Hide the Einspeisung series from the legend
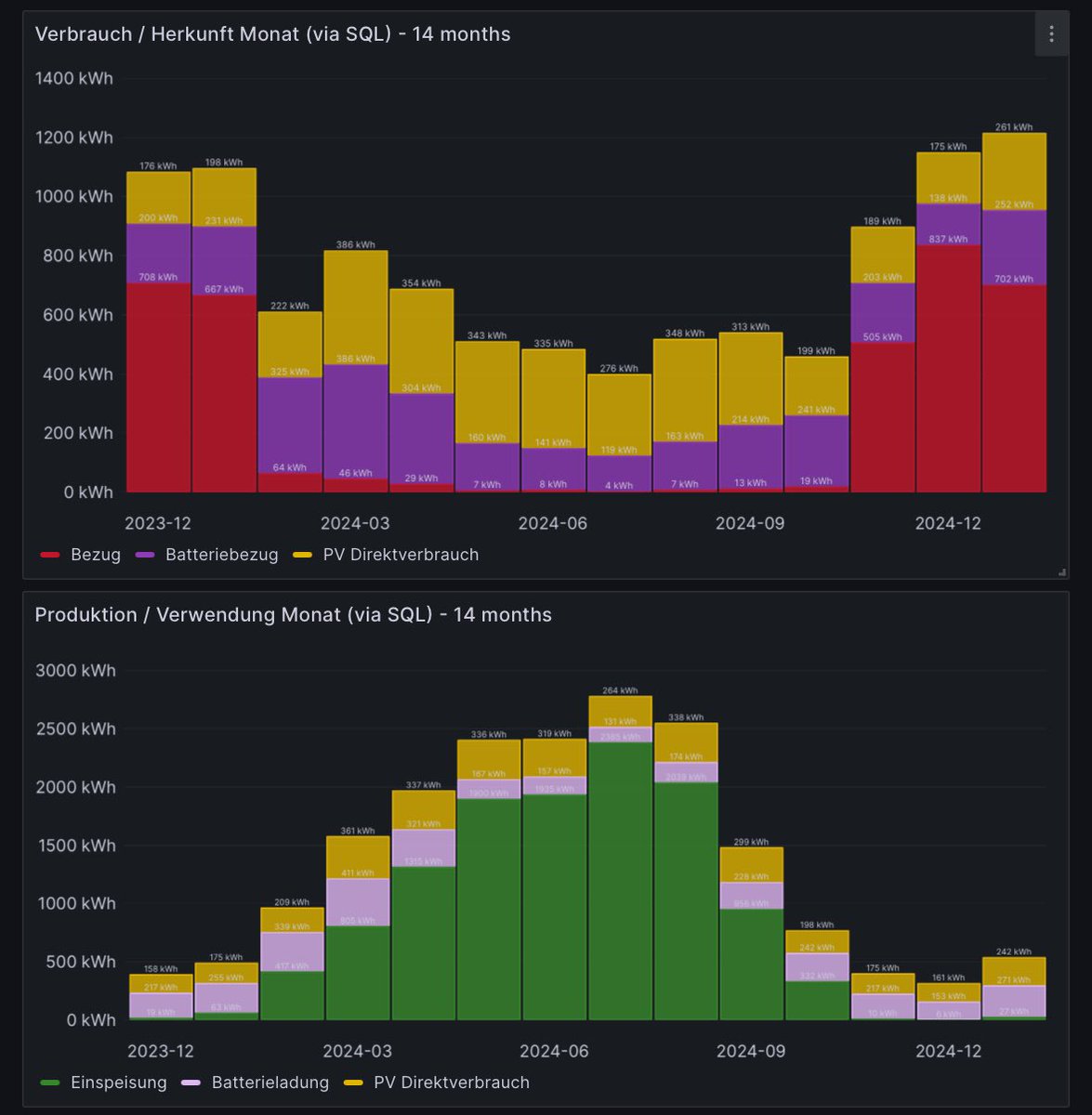 119,1082
